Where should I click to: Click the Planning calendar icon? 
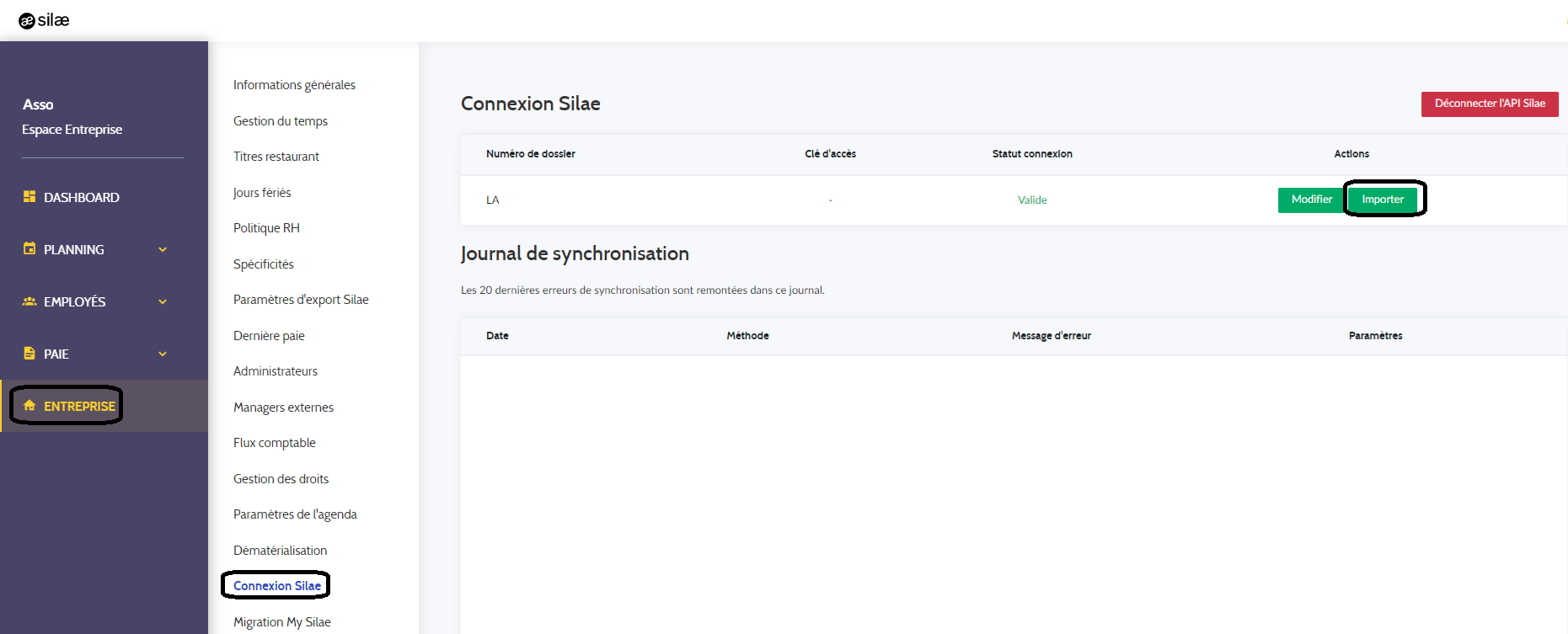tap(29, 248)
